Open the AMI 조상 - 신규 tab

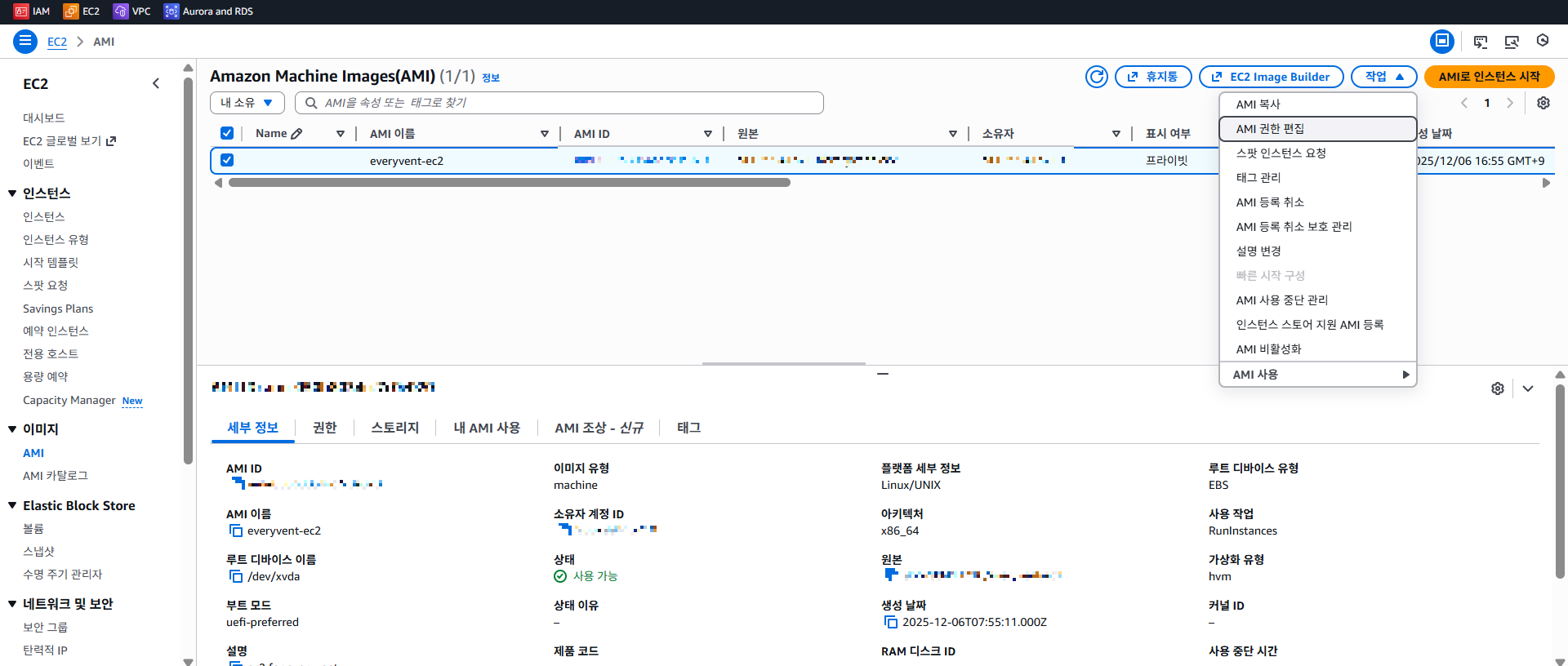(x=599, y=428)
